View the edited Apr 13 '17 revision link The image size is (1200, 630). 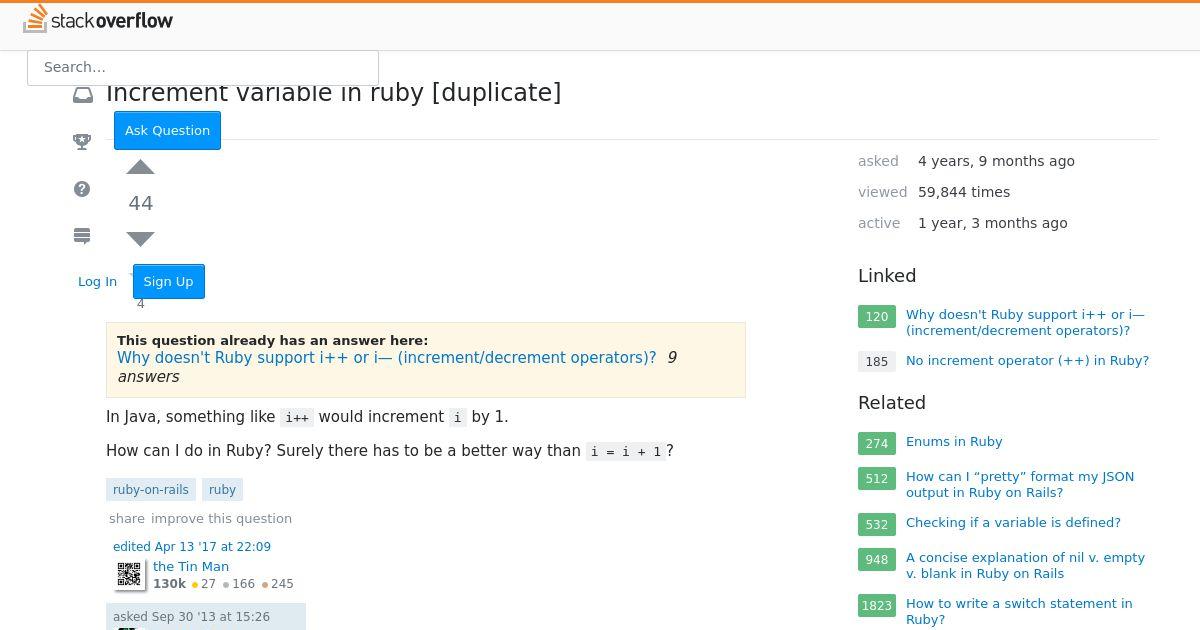192,547
